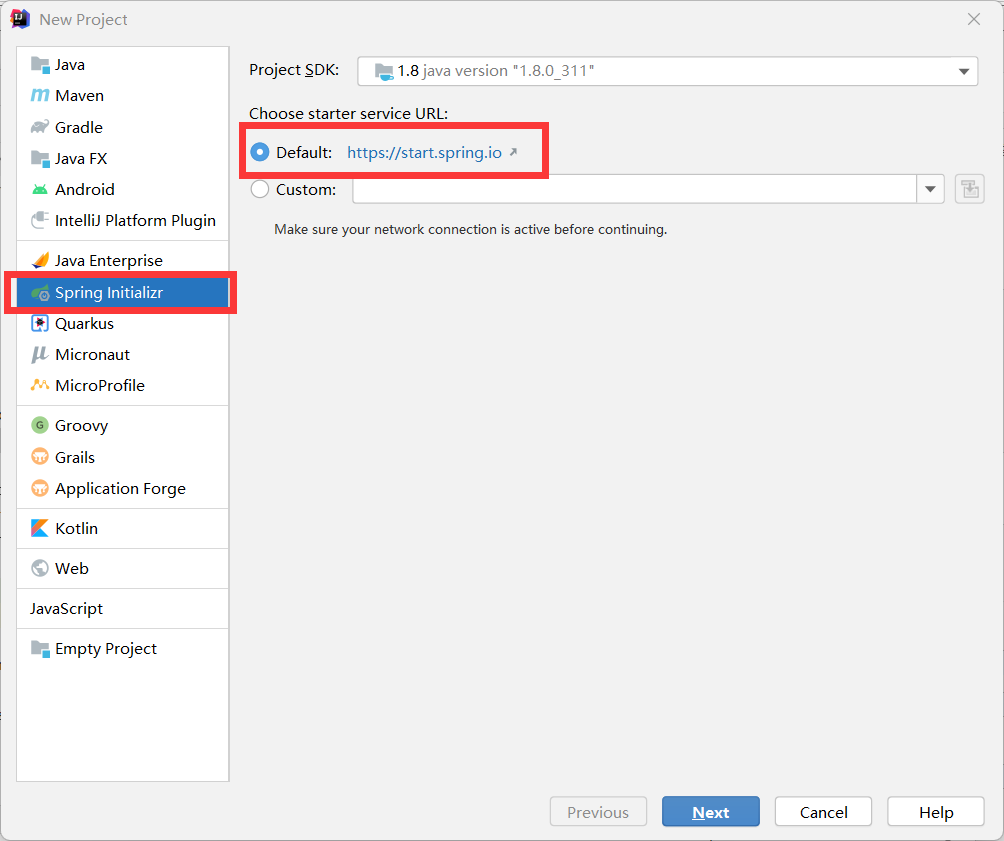The width and height of the screenshot is (1004, 841).
Task: Click the Application Forge icon
Action: pyautogui.click(x=40, y=488)
